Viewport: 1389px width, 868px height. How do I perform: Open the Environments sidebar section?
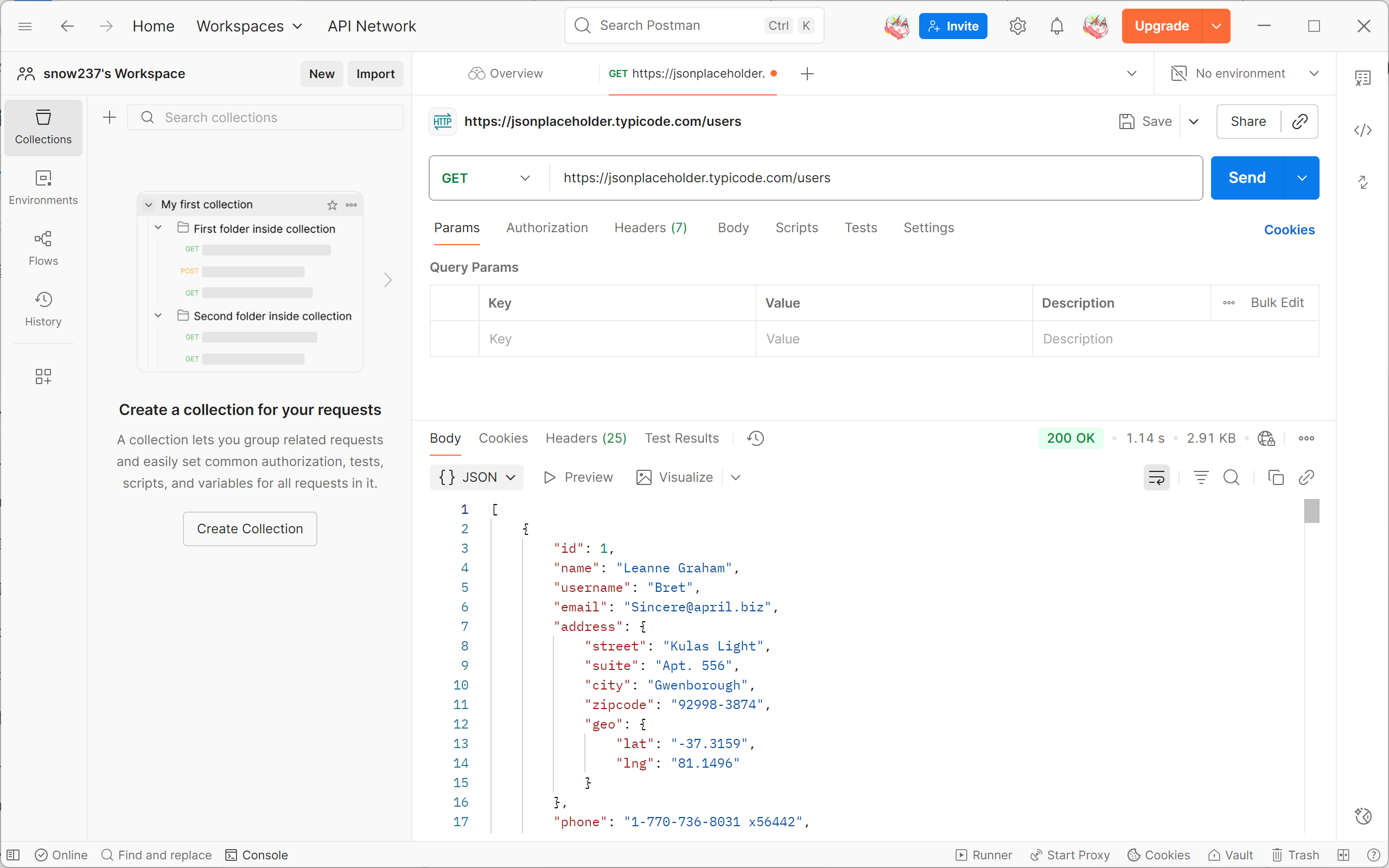(x=43, y=187)
